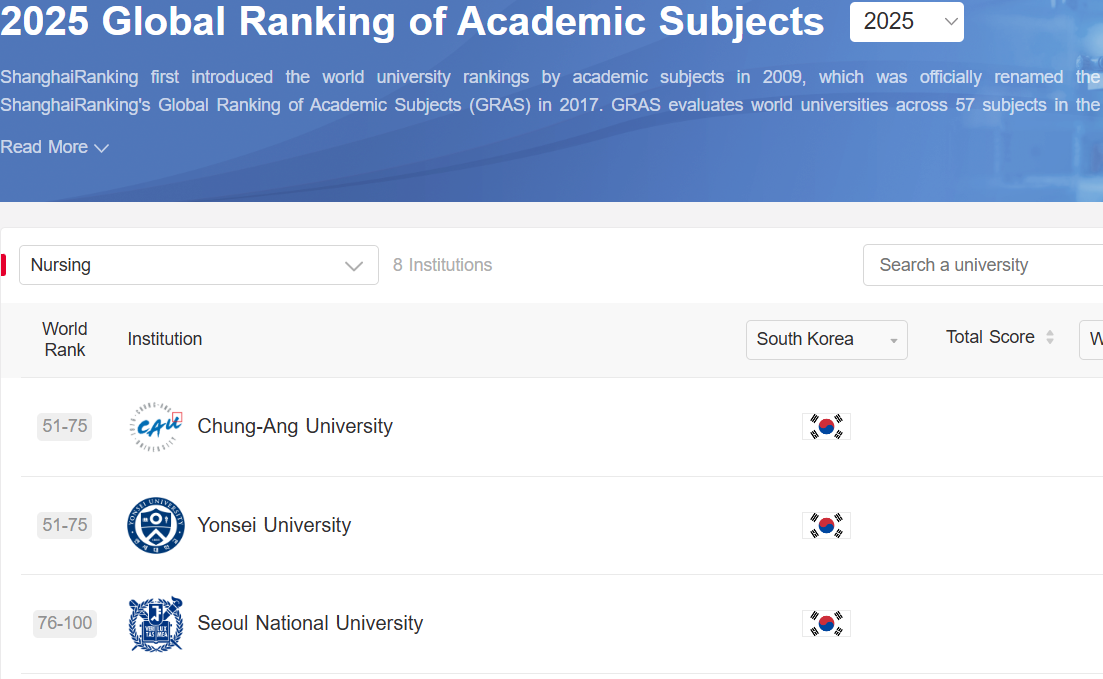
Task: Open the Seoul National University name link
Action: [310, 624]
